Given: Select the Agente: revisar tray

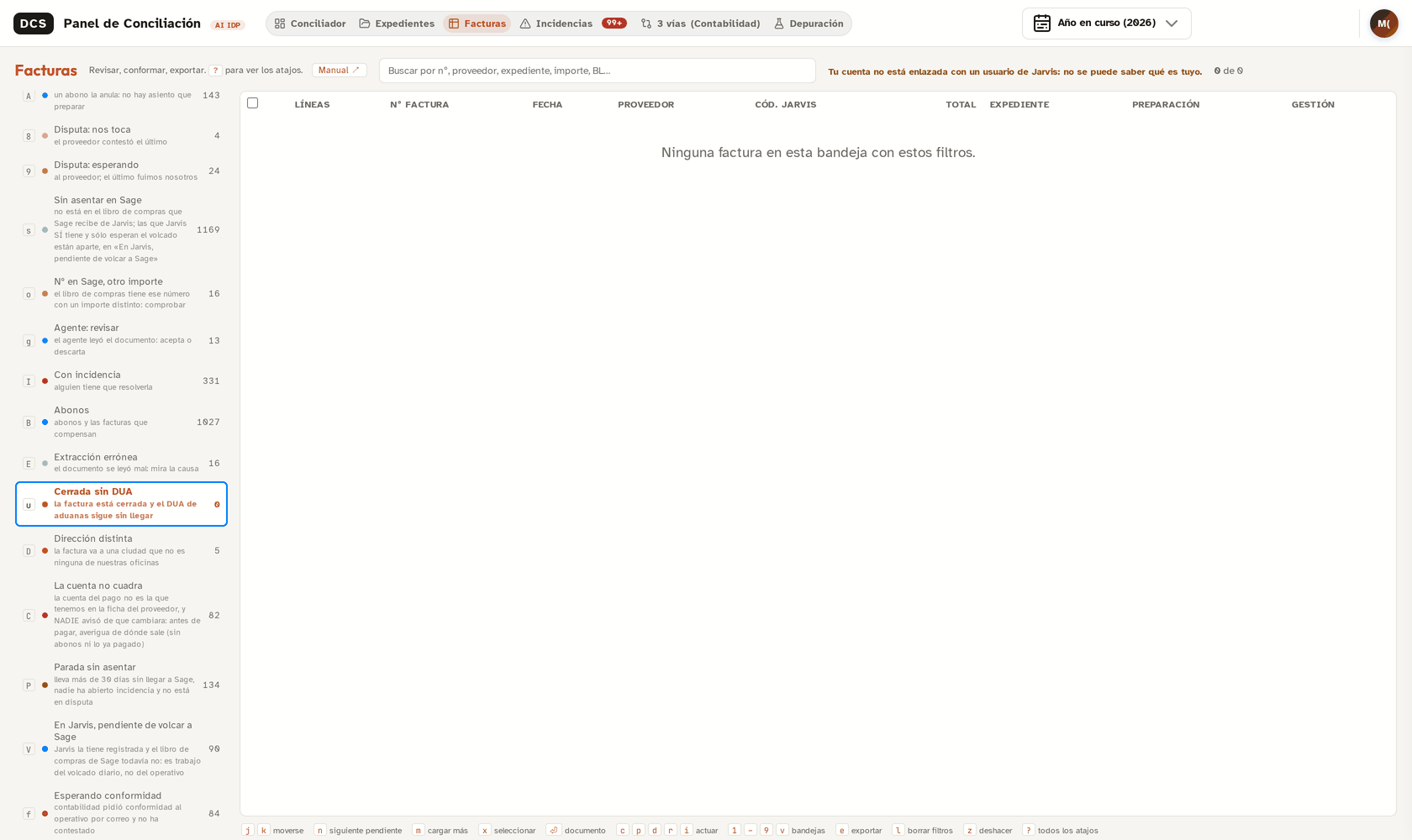Looking at the screenshot, I should tap(121, 340).
